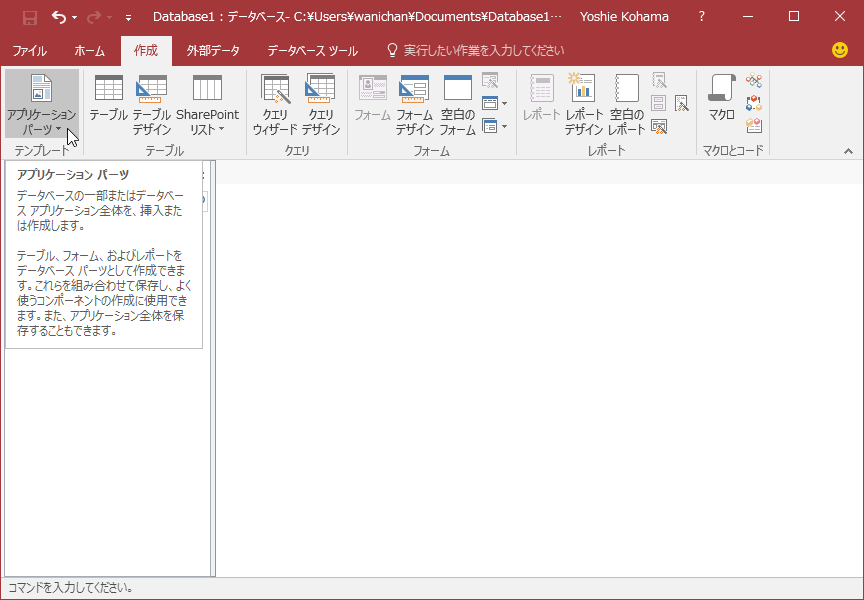The image size is (864, 600).
Task: Switch to the ホーム (Home) tab
Action: click(x=89, y=51)
